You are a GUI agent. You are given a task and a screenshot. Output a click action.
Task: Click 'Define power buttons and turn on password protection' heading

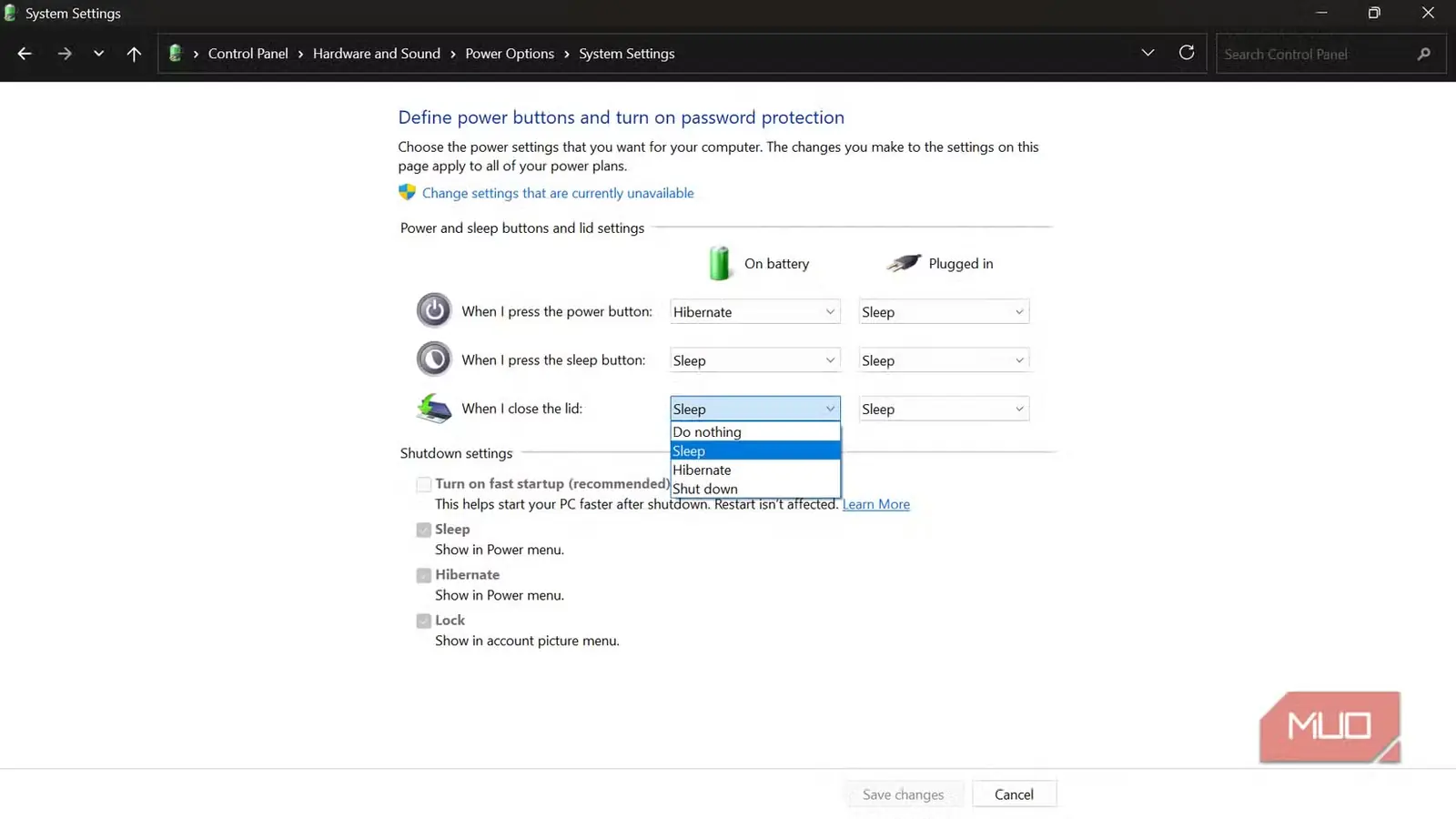(x=622, y=117)
